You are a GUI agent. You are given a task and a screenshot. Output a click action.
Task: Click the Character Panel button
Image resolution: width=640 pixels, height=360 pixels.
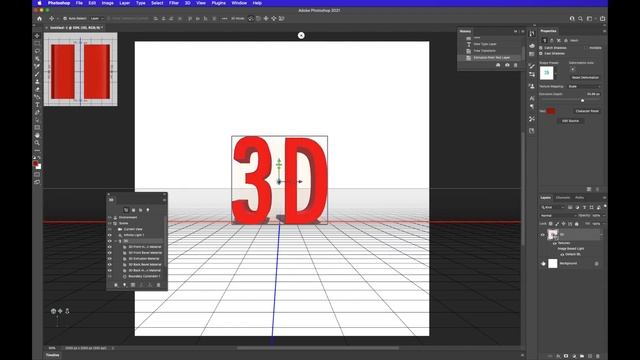[x=587, y=111]
